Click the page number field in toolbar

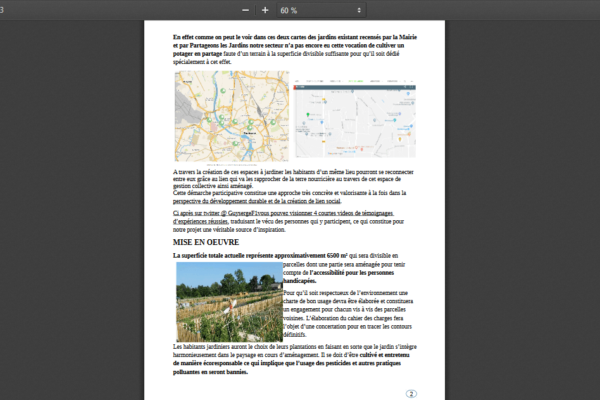pos(6,9)
